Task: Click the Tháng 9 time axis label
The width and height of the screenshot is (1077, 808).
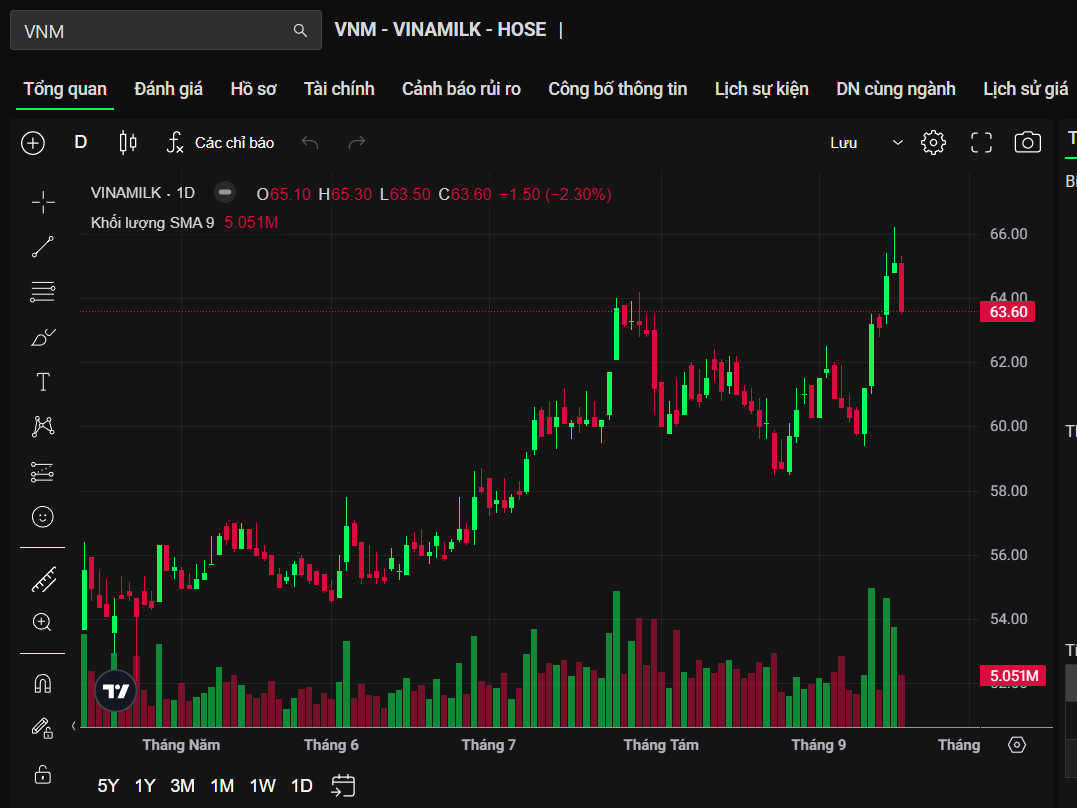Action: tap(818, 745)
